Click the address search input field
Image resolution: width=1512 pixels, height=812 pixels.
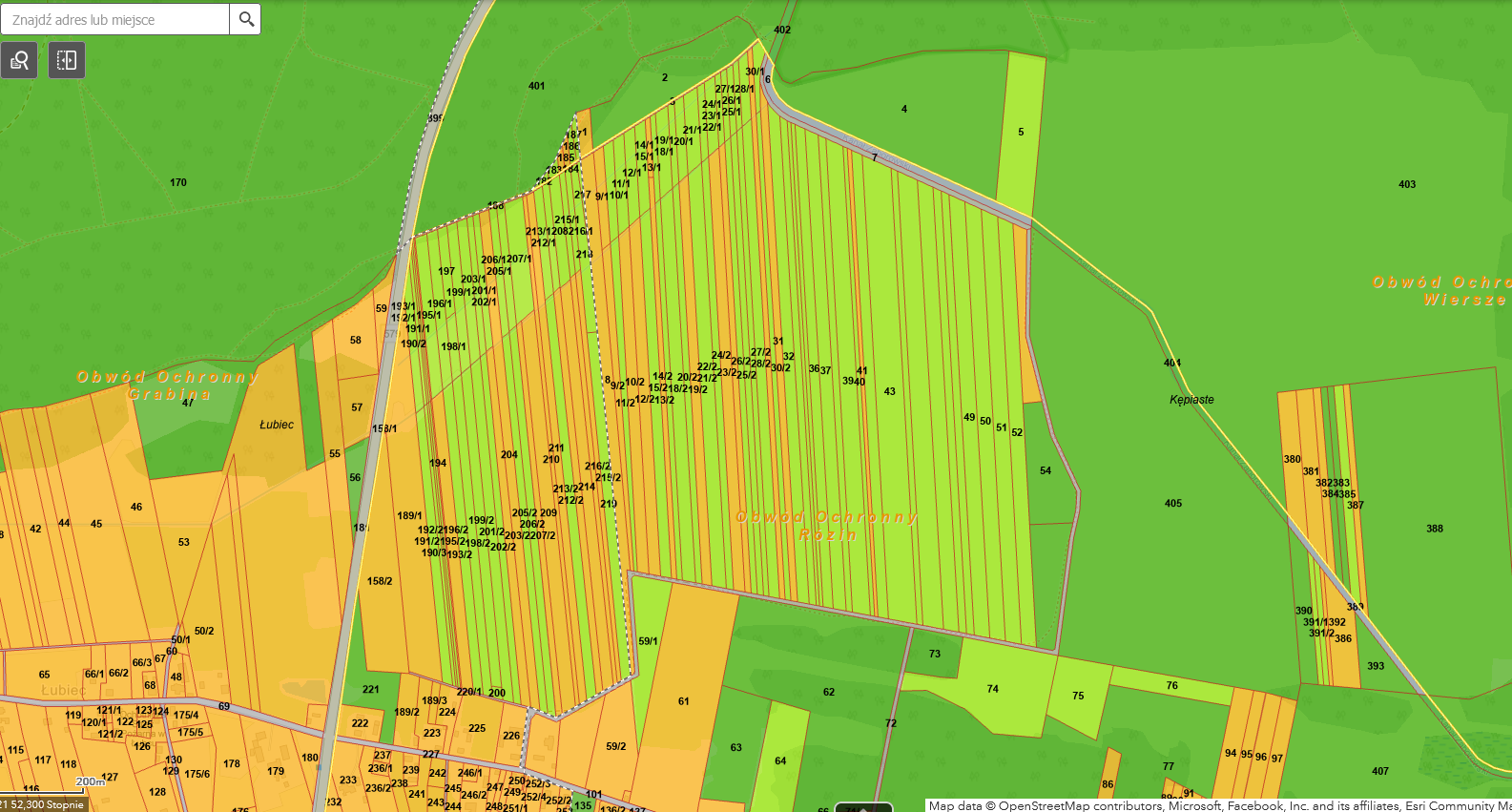pos(114,19)
